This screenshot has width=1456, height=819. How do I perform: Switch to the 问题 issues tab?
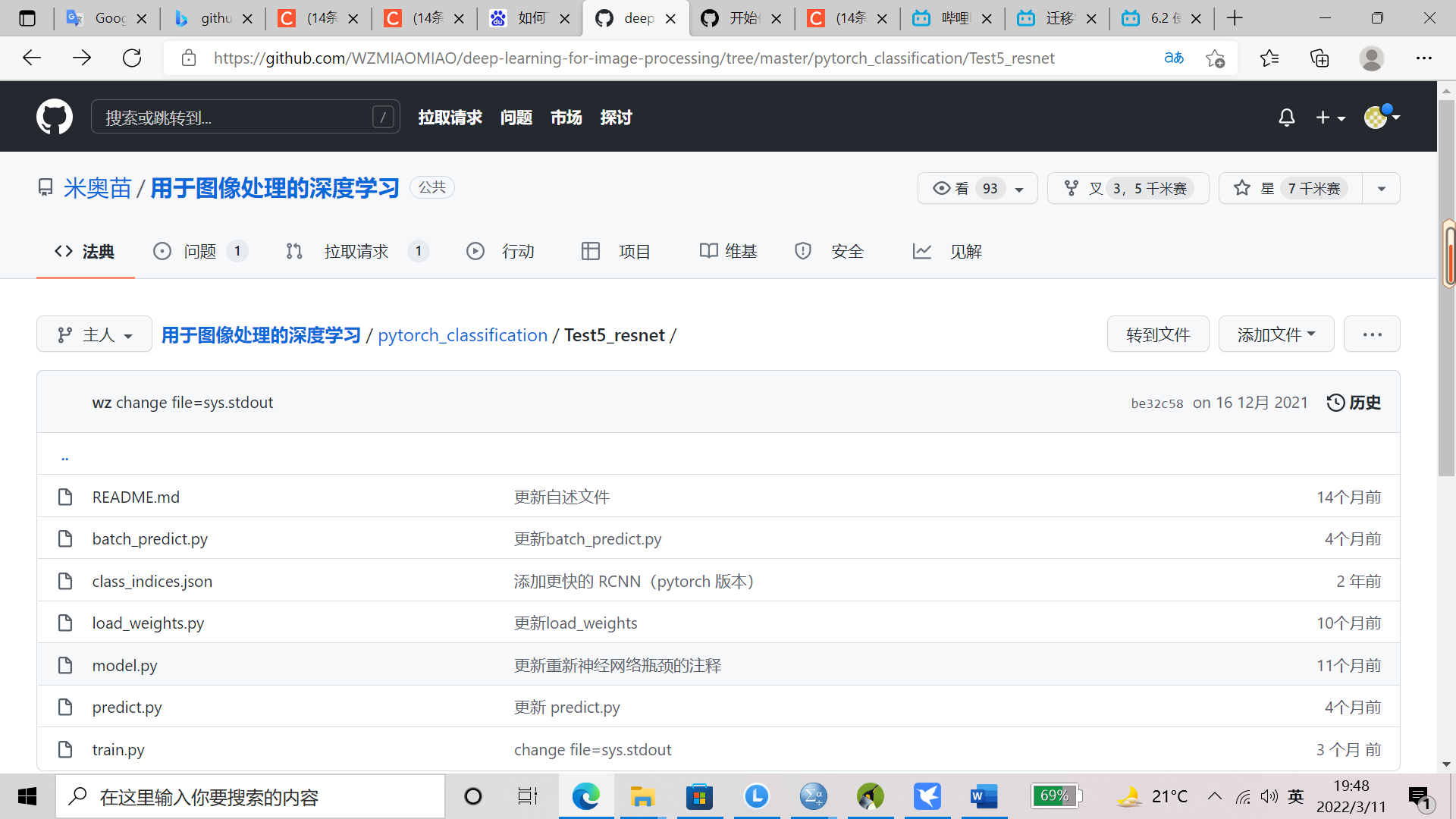tap(199, 251)
